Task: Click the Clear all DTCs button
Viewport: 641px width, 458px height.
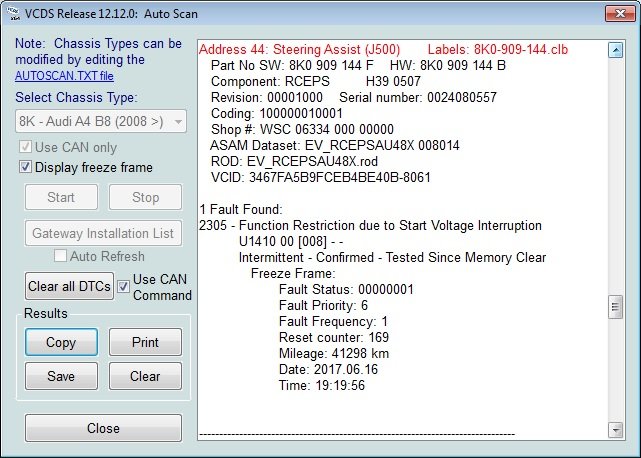Action: tap(69, 286)
